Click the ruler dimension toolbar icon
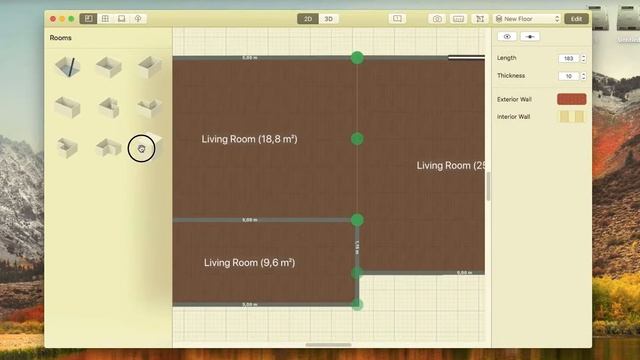 tap(458, 19)
